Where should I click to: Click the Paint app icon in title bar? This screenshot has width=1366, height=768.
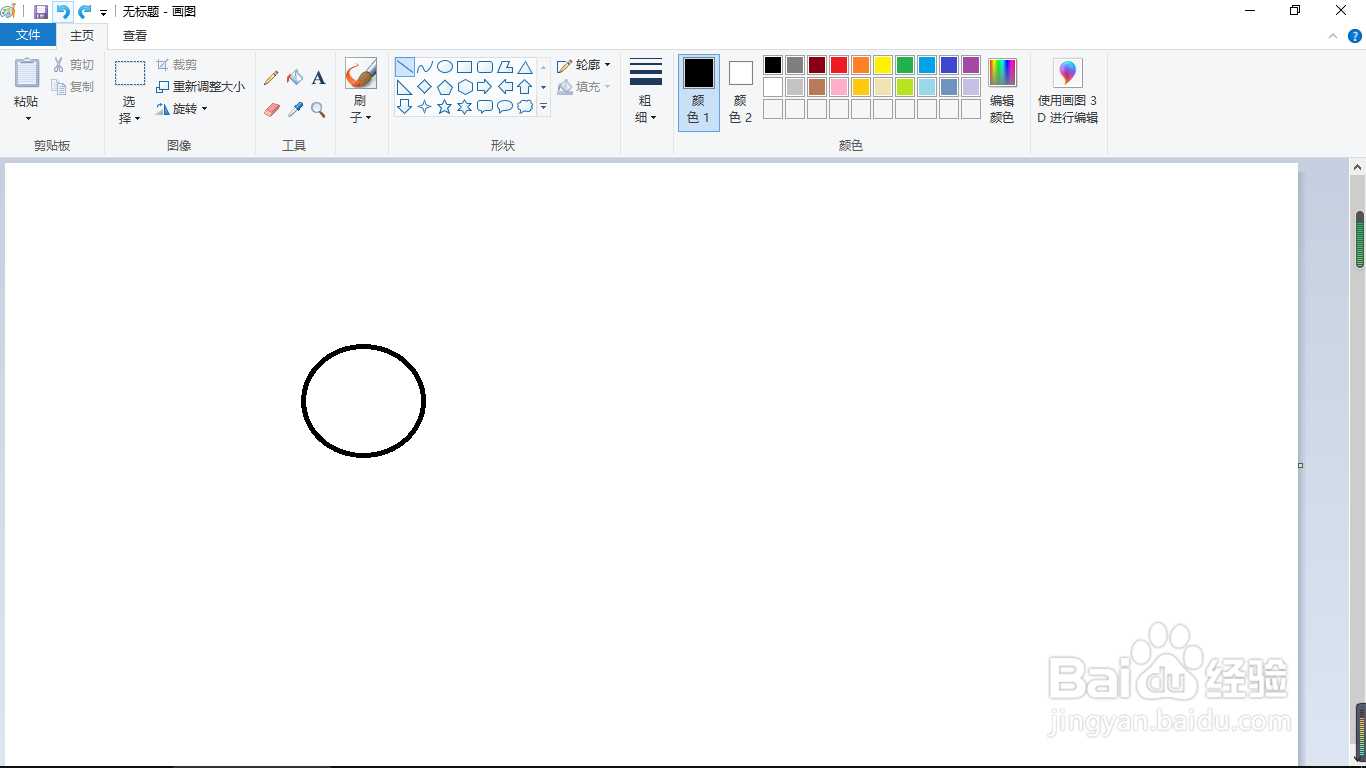pyautogui.click(x=9, y=11)
